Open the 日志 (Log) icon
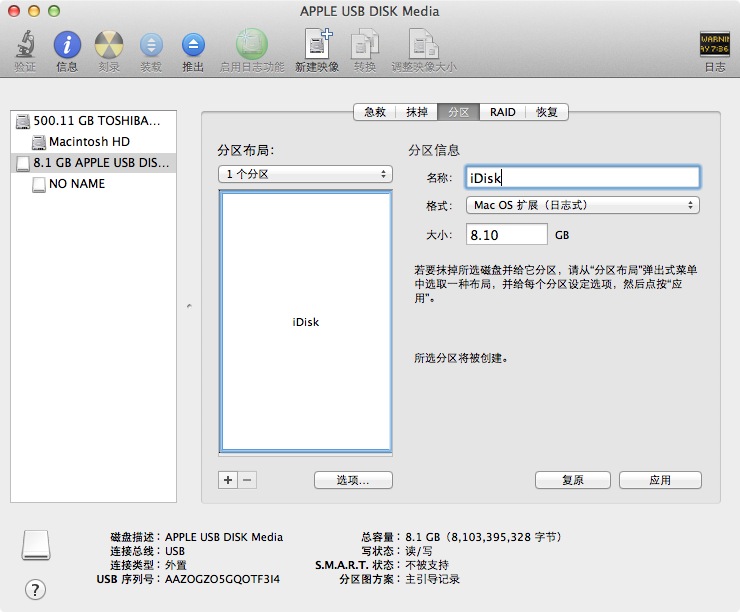 715,44
